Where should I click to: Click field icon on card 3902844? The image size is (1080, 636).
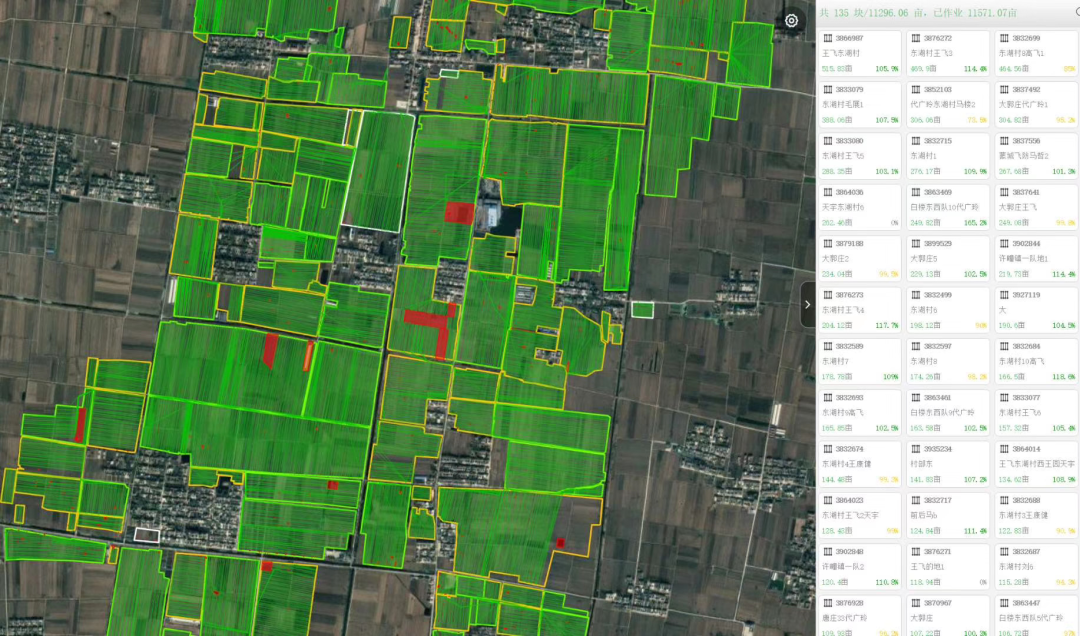pyautogui.click(x=1003, y=243)
